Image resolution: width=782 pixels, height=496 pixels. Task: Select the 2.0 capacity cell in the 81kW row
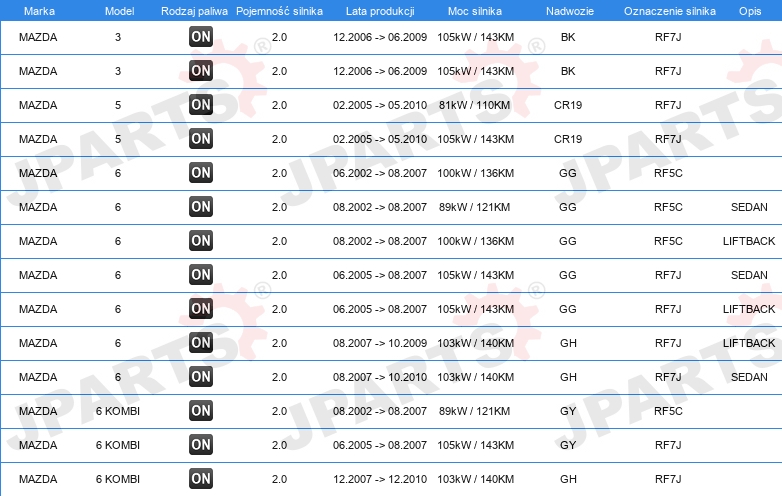point(279,105)
